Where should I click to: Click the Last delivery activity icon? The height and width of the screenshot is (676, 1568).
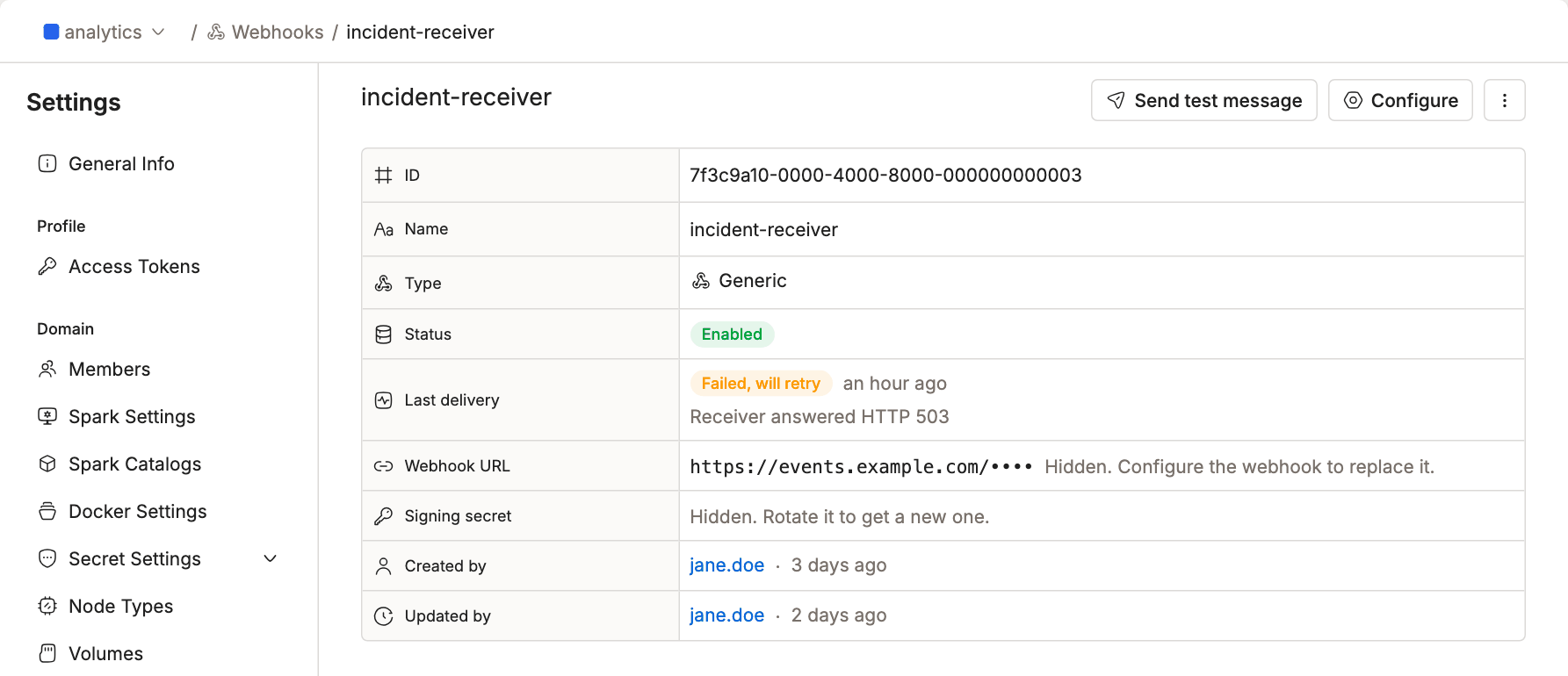pos(383,400)
